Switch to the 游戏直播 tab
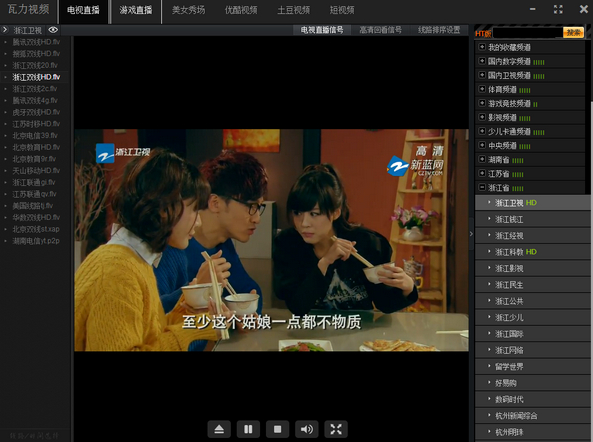The height and width of the screenshot is (442, 593). tap(135, 11)
